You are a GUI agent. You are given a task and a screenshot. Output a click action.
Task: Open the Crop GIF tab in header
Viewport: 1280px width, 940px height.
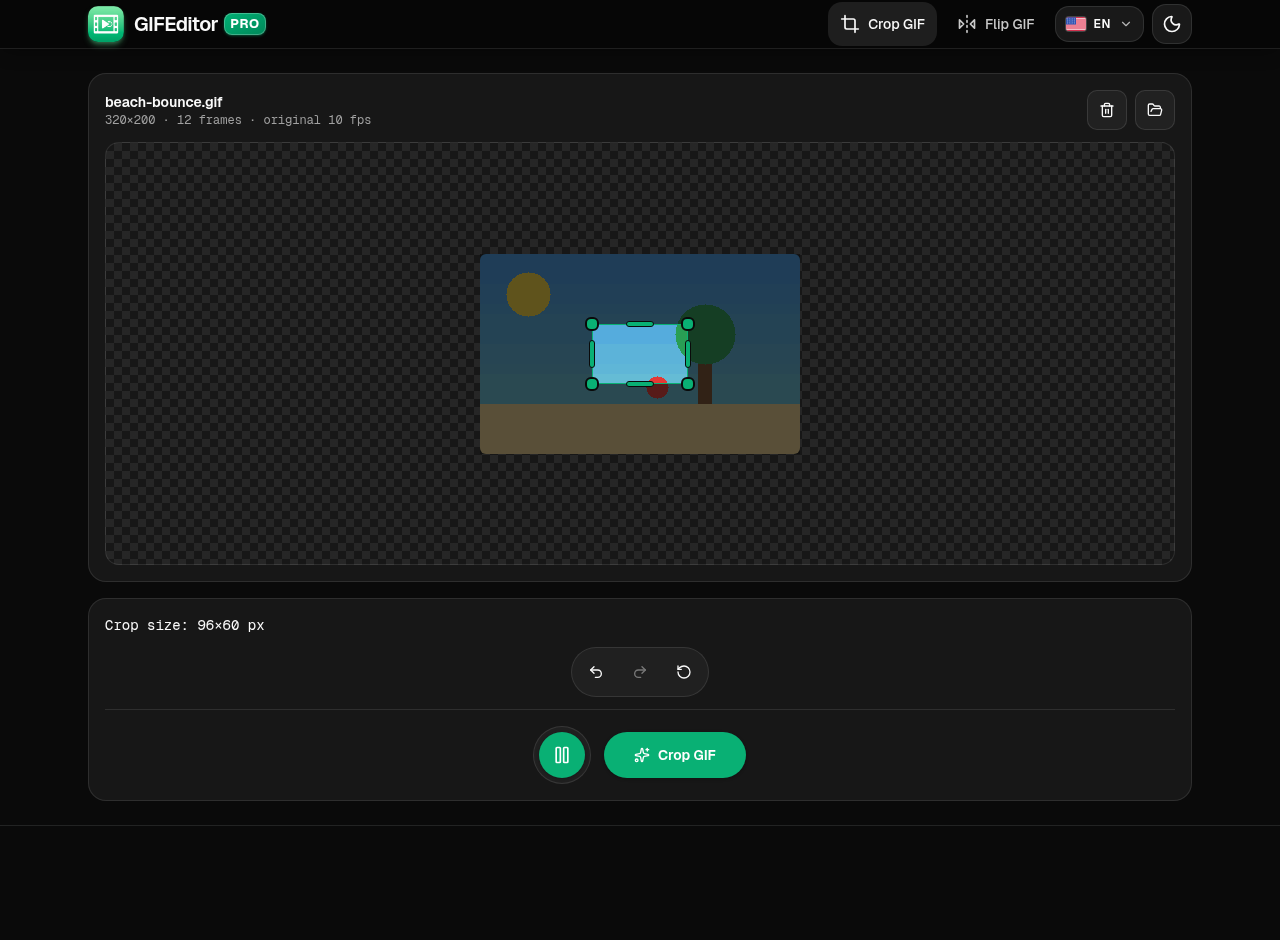882,24
